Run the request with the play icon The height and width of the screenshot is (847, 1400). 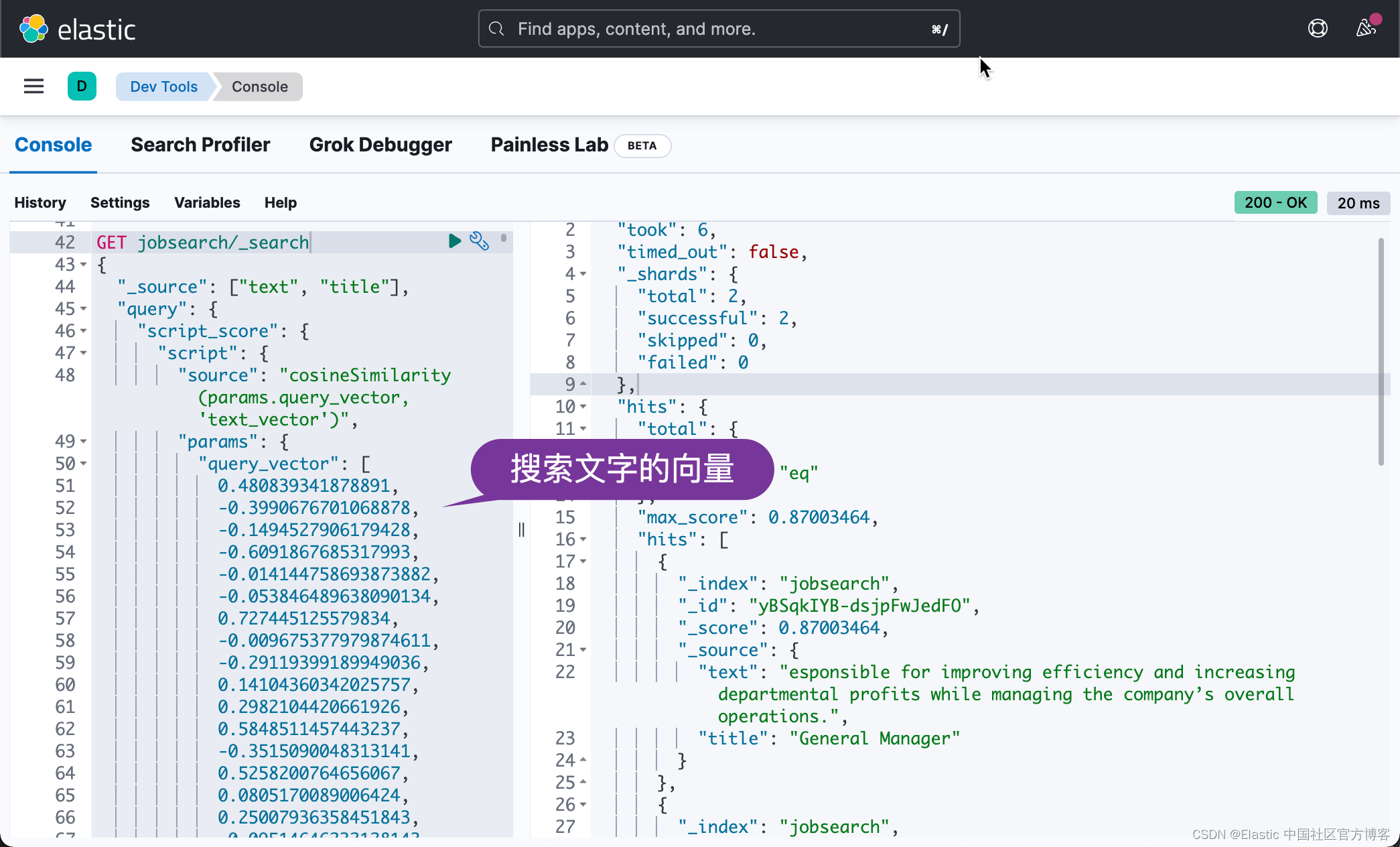[x=455, y=241]
